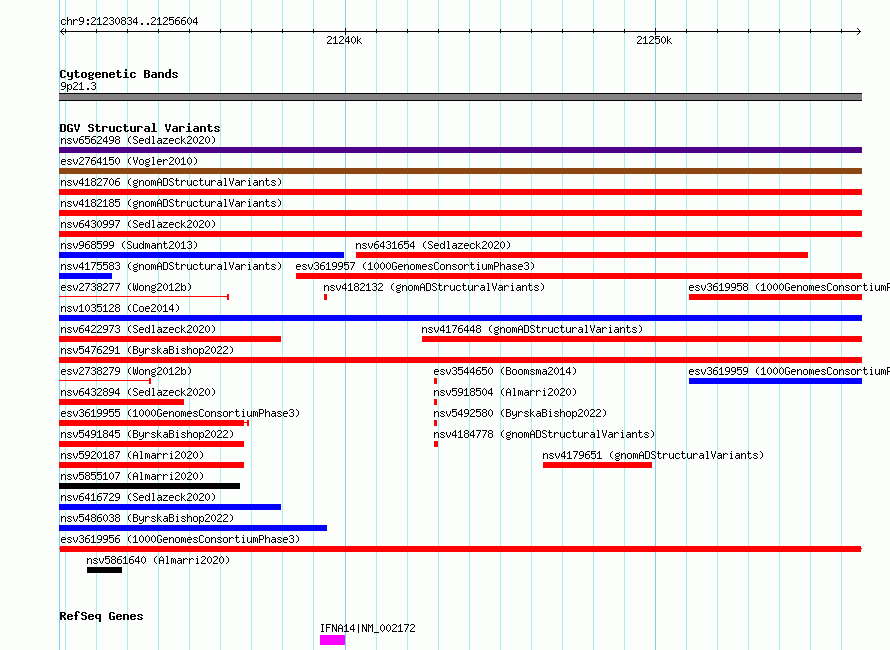Click the nsv5861640 (Almarri2020) label

coord(158,560)
